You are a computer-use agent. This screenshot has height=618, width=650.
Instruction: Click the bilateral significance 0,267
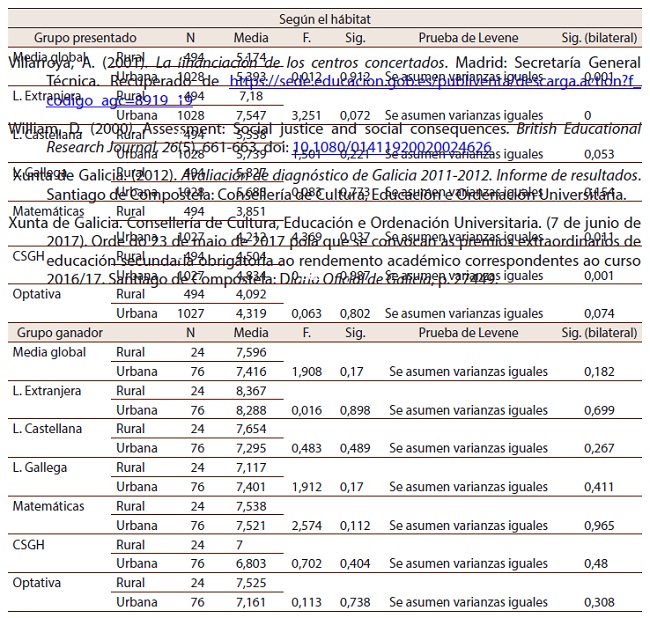[599, 448]
